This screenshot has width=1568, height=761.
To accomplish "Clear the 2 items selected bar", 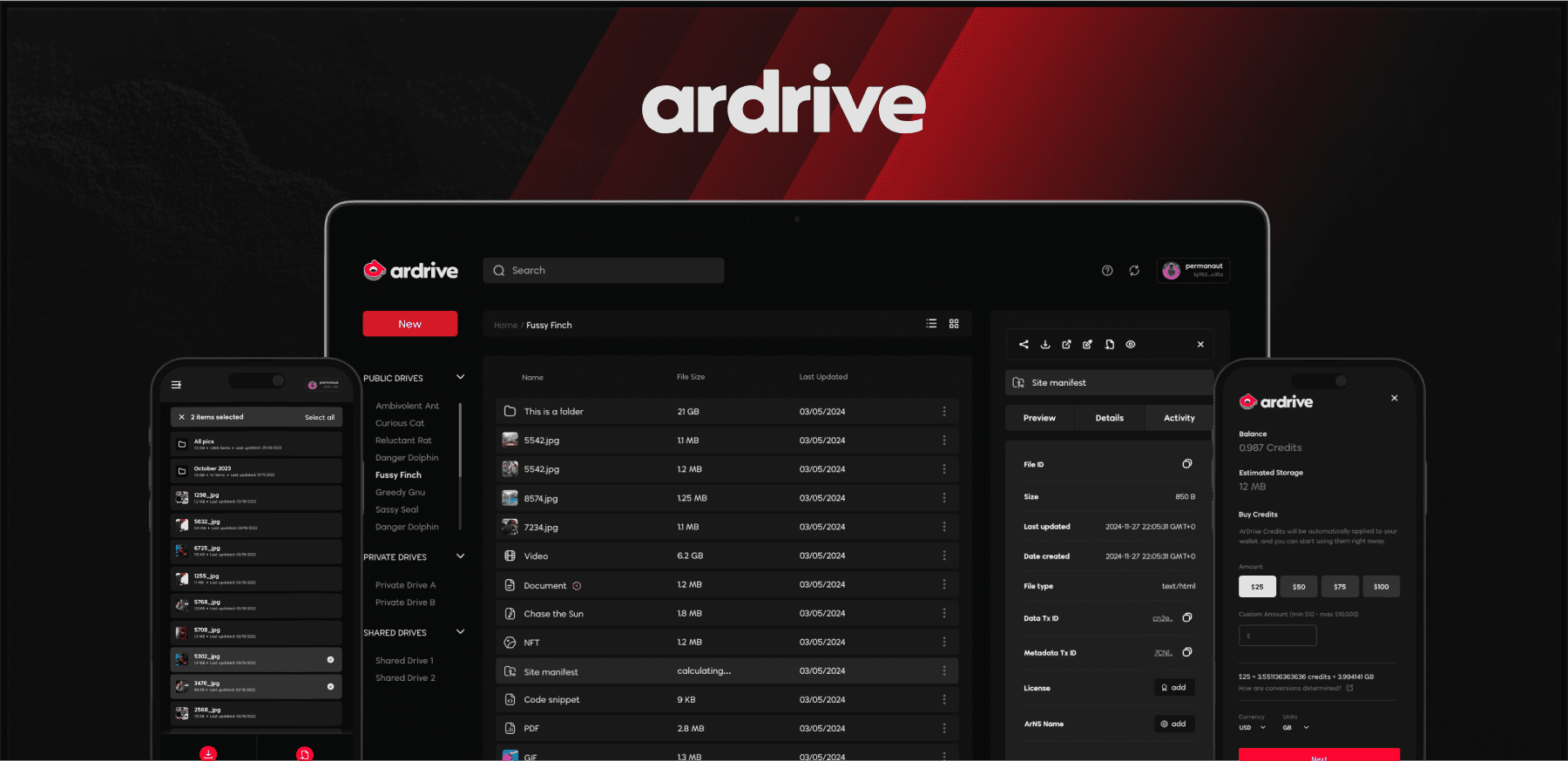I will point(181,417).
